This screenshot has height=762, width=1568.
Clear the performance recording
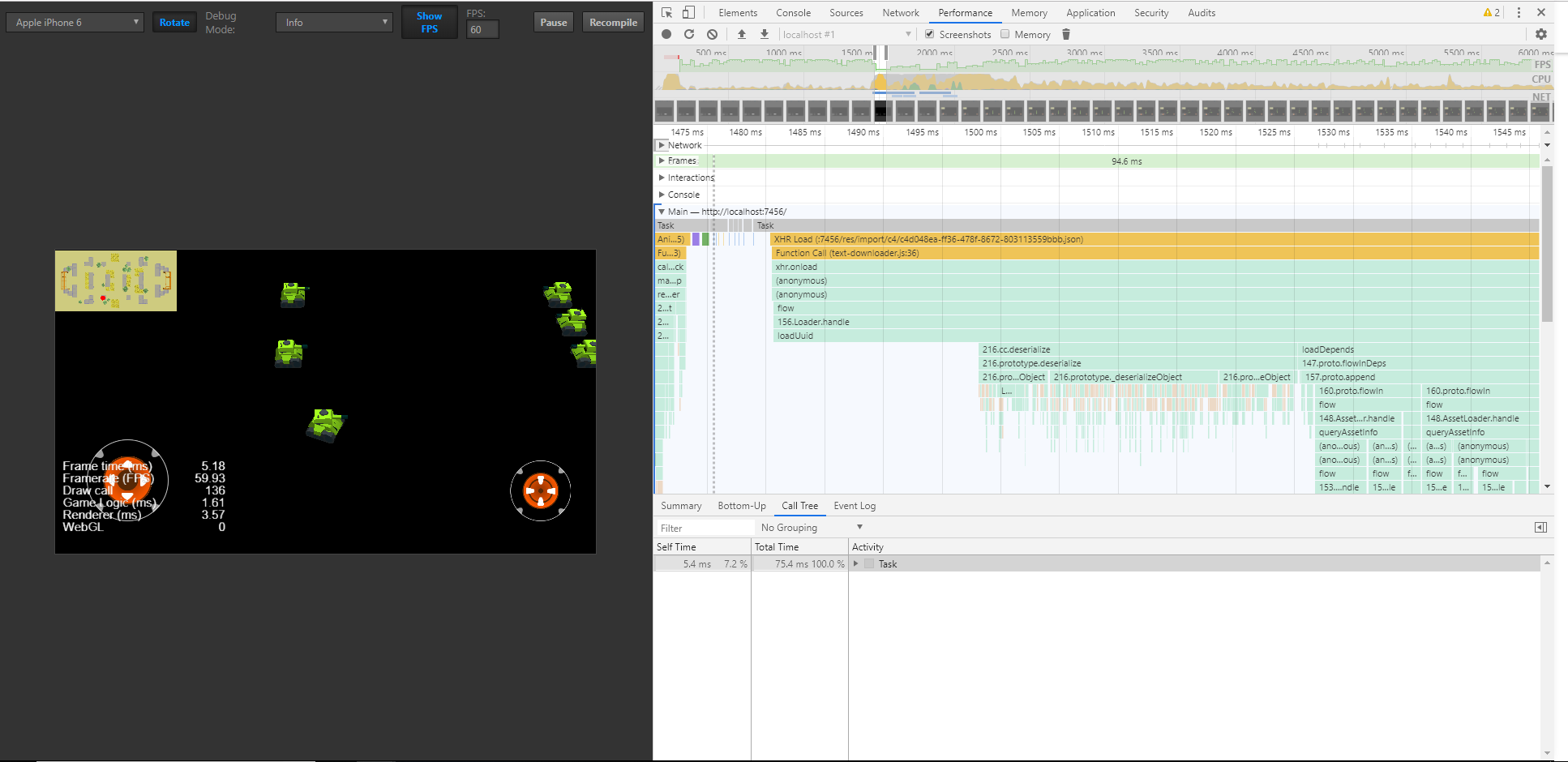pos(712,34)
